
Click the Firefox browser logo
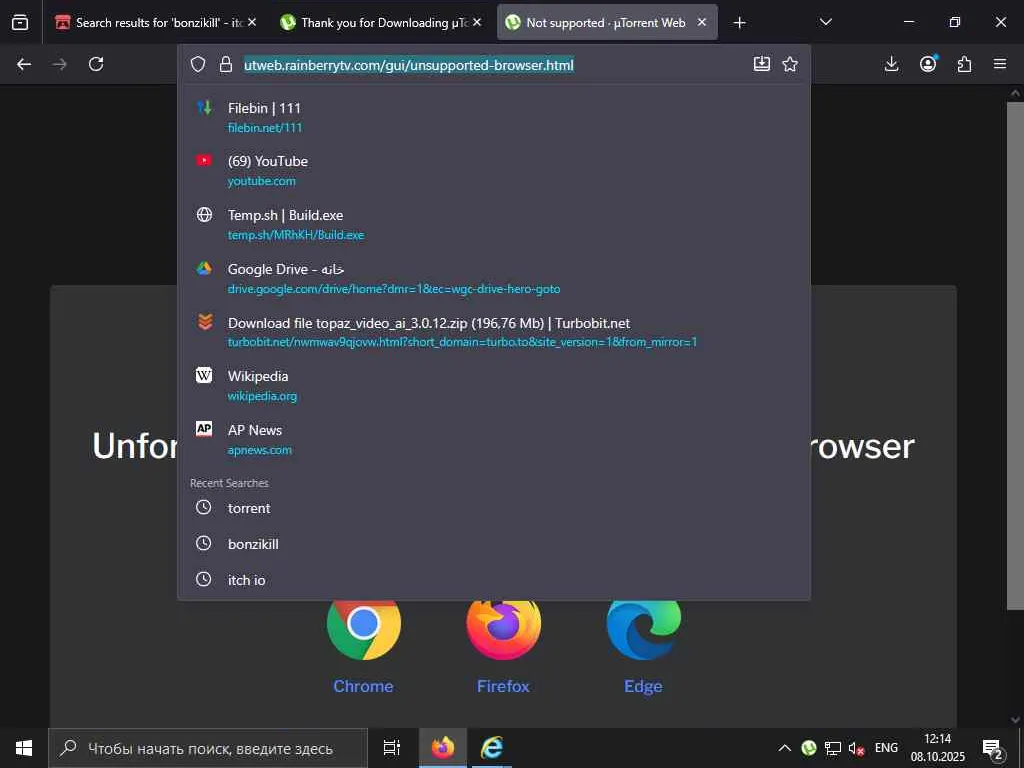[x=504, y=628]
